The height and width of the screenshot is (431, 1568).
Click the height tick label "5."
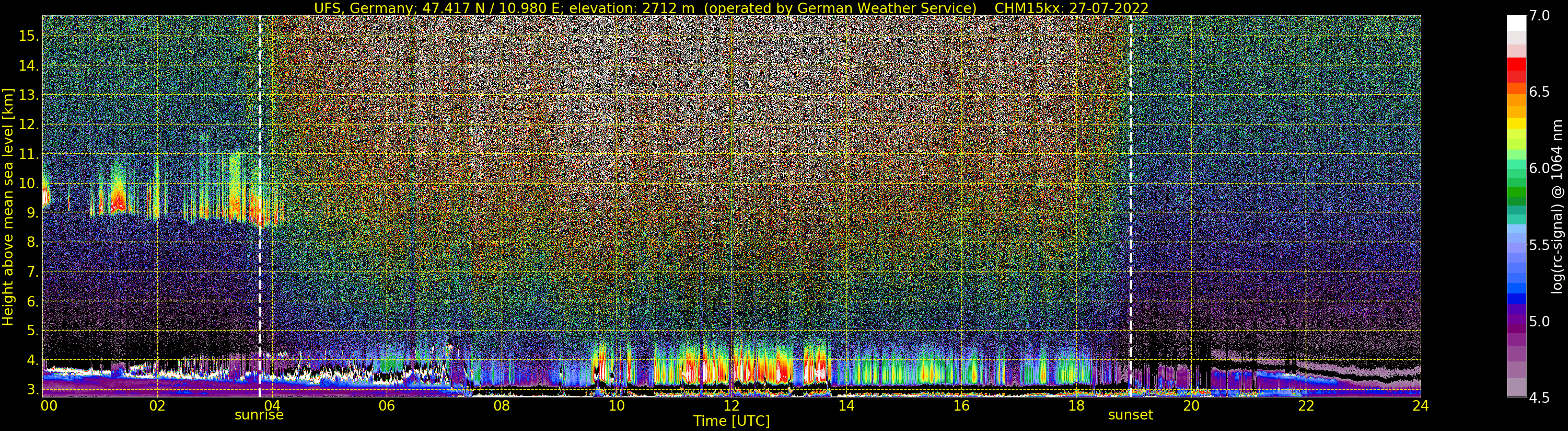coord(32,331)
